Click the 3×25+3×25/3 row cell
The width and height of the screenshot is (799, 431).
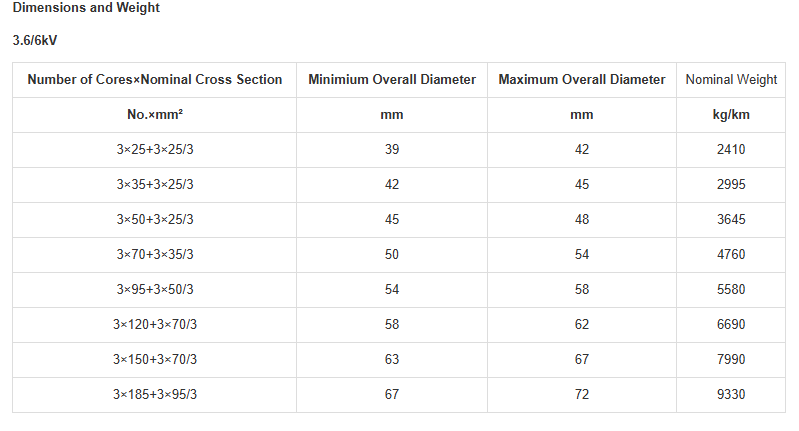coord(154,149)
